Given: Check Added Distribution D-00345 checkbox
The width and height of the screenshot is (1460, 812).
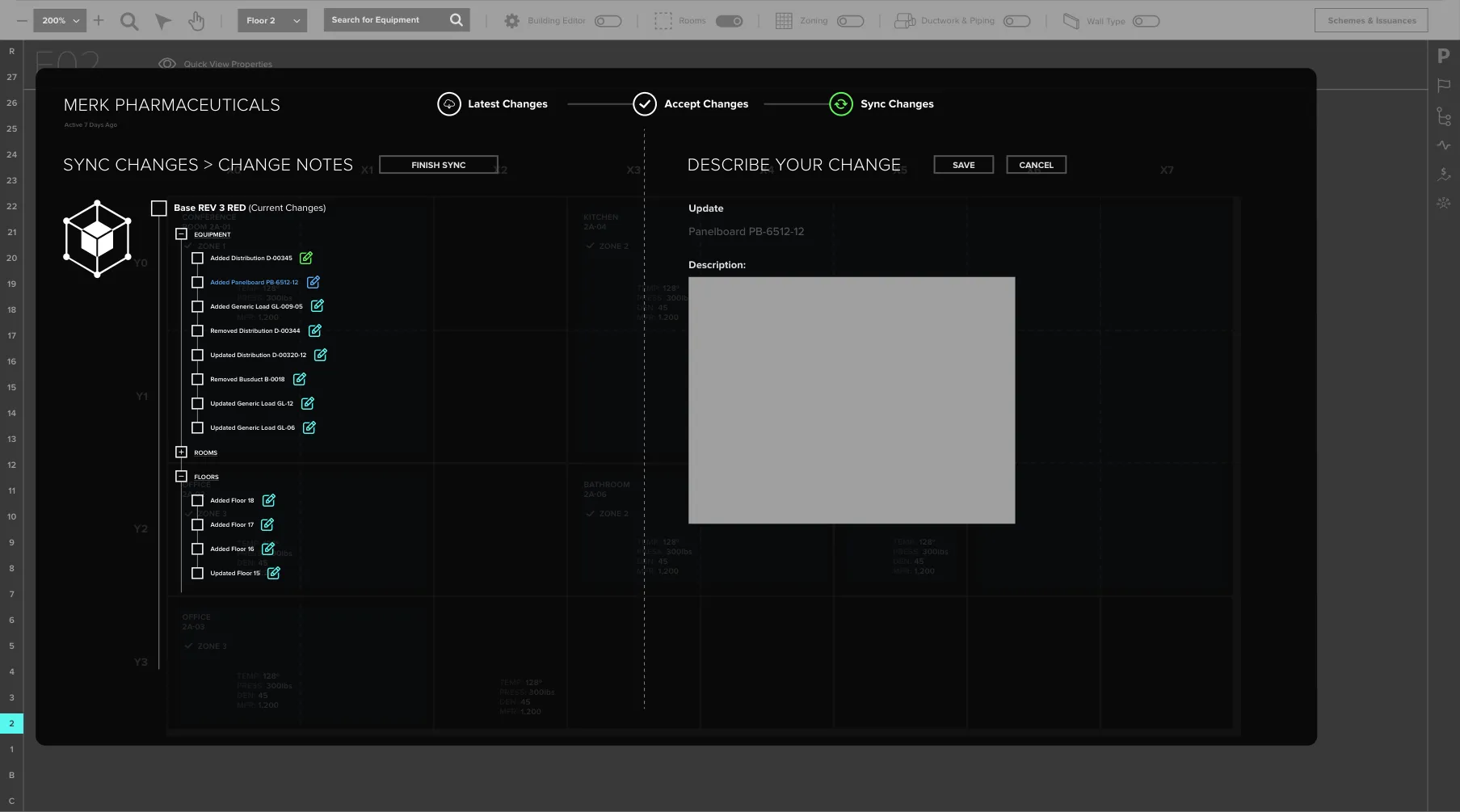Looking at the screenshot, I should pos(197,258).
